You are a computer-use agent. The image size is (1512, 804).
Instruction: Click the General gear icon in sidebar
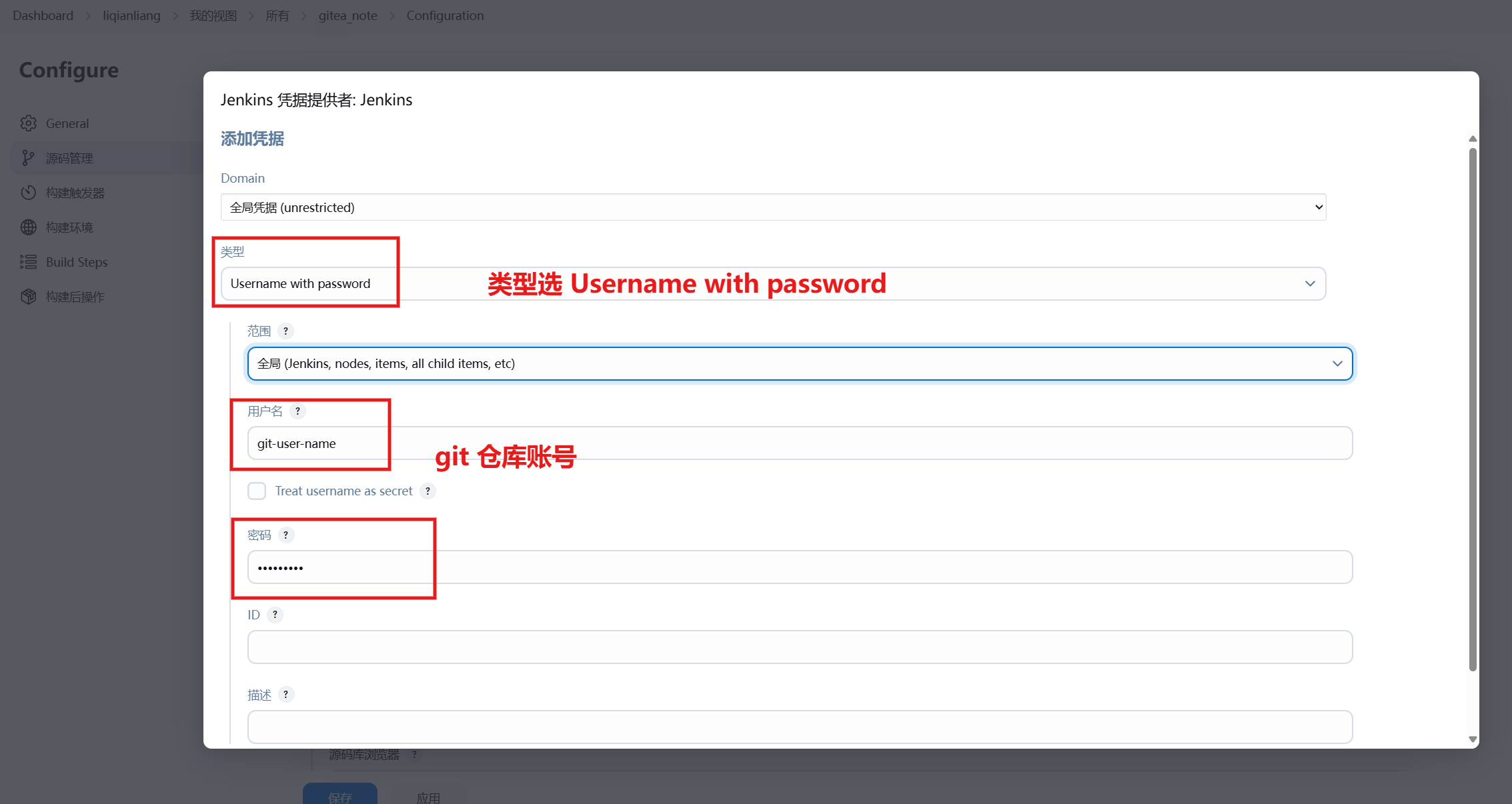[x=28, y=123]
